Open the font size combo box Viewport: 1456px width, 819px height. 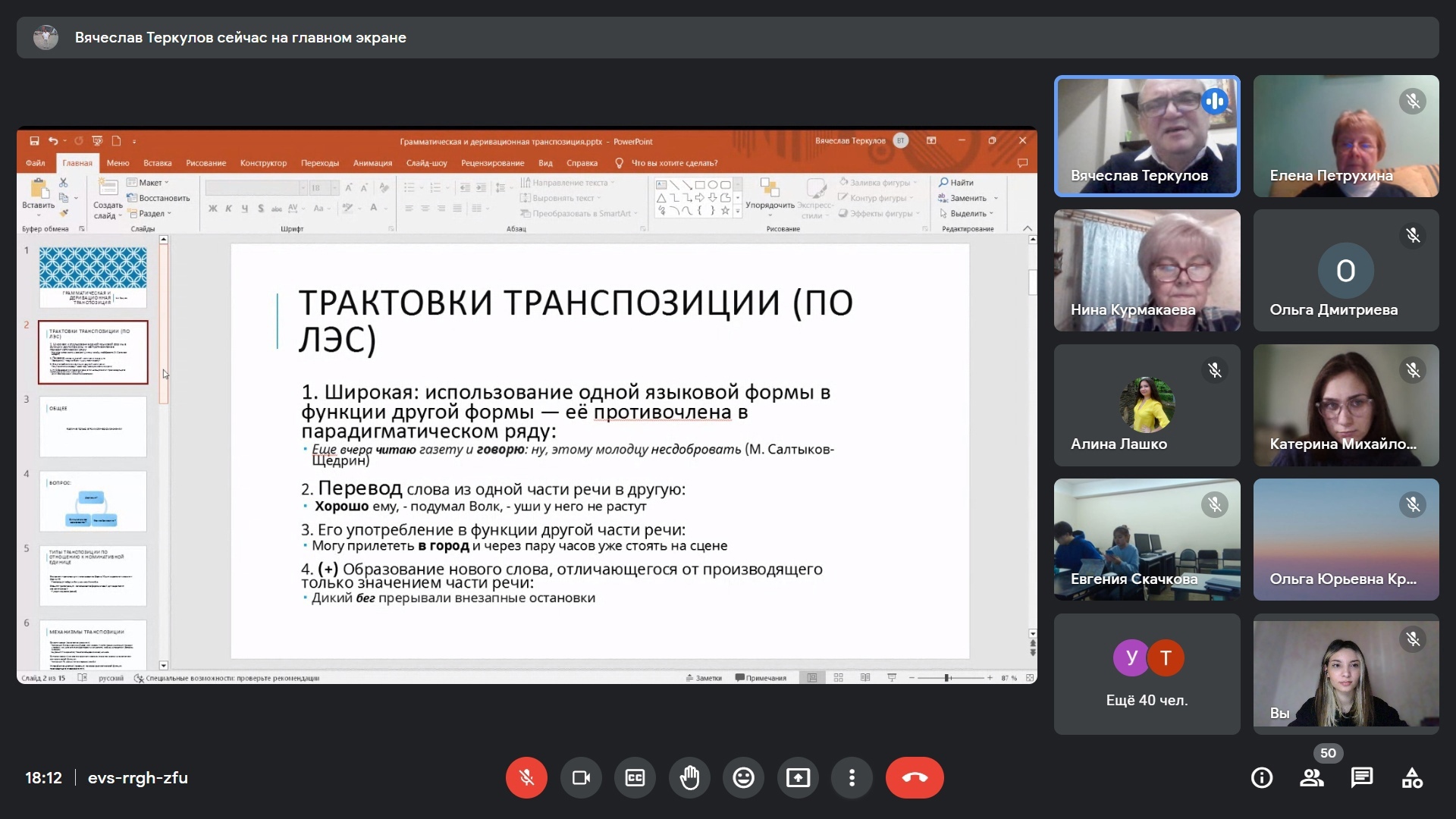click(x=324, y=187)
